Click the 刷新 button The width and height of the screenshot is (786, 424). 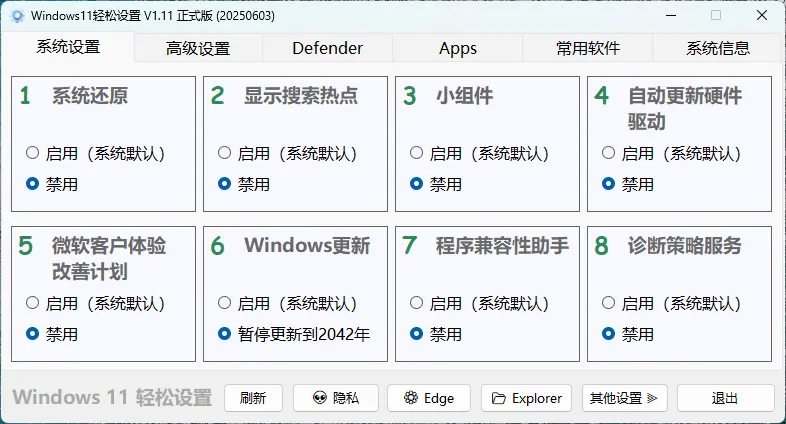coord(253,398)
